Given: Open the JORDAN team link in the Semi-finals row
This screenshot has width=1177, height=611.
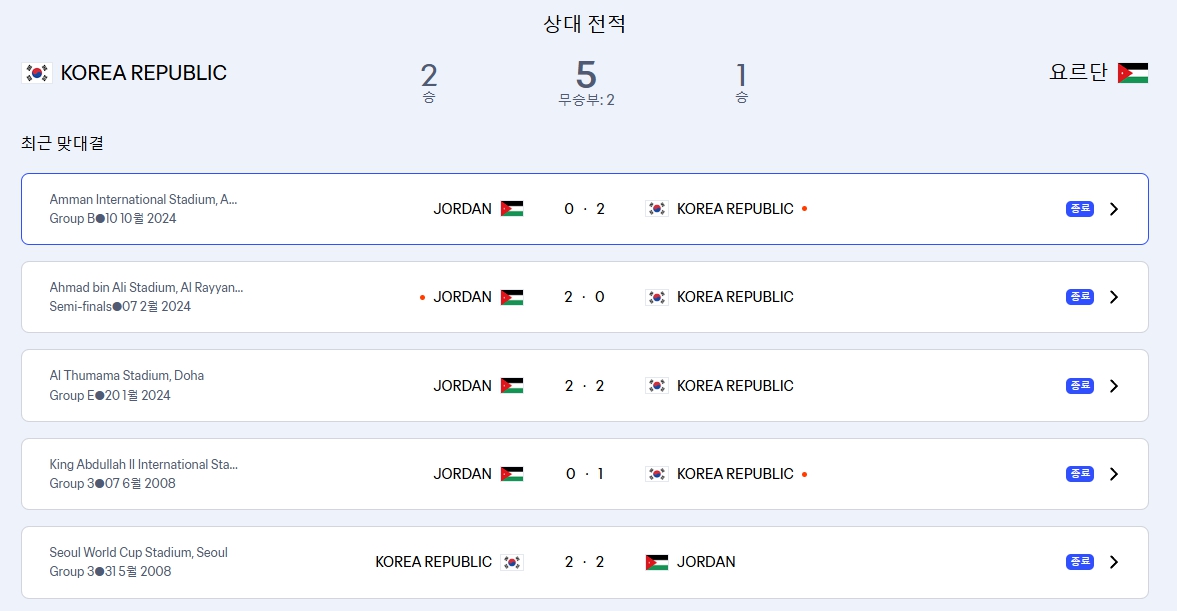Looking at the screenshot, I should (x=463, y=296).
